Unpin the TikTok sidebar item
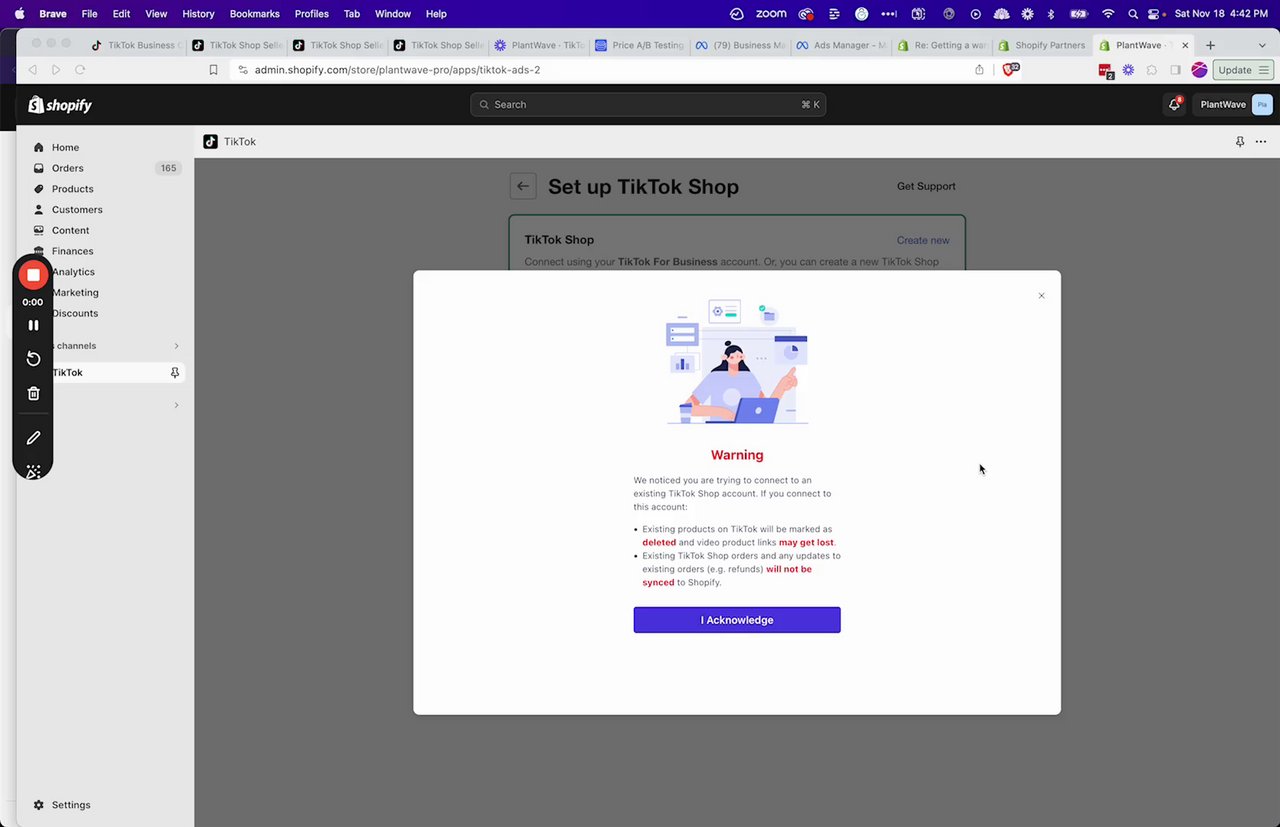The height and width of the screenshot is (827, 1280). (x=175, y=372)
